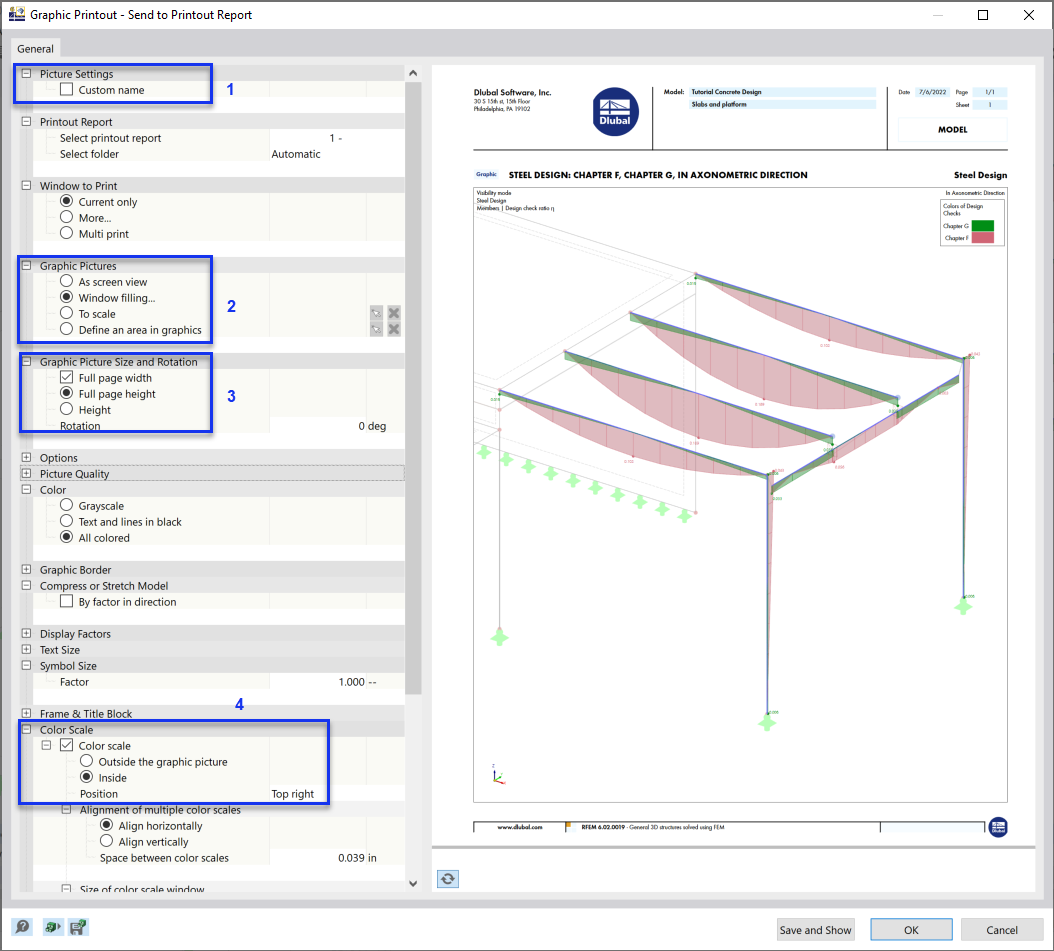The width and height of the screenshot is (1054, 951).
Task: Expand the Display Factors section
Action: point(26,633)
